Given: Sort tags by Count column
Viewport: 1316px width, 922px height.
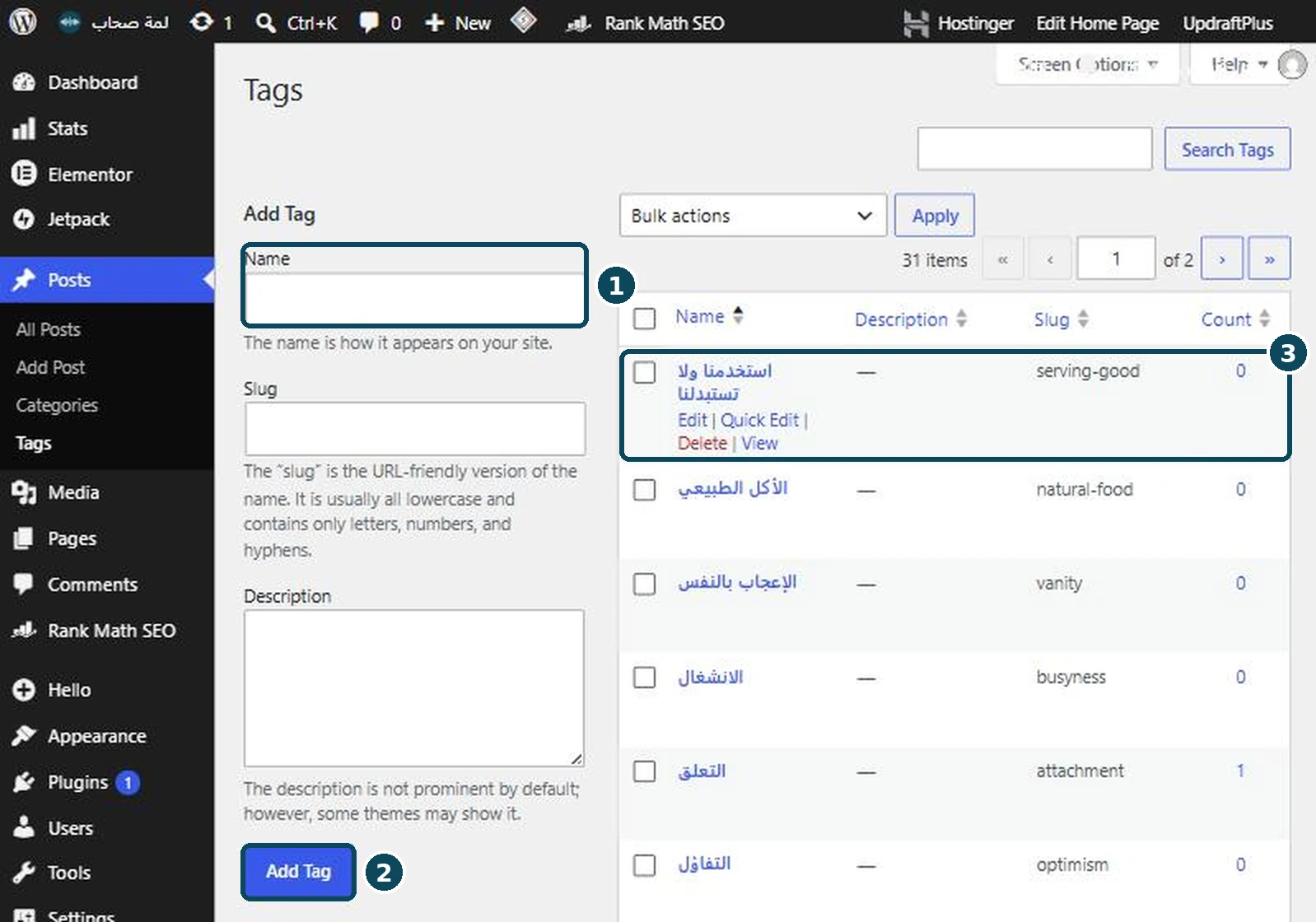Looking at the screenshot, I should (x=1235, y=319).
